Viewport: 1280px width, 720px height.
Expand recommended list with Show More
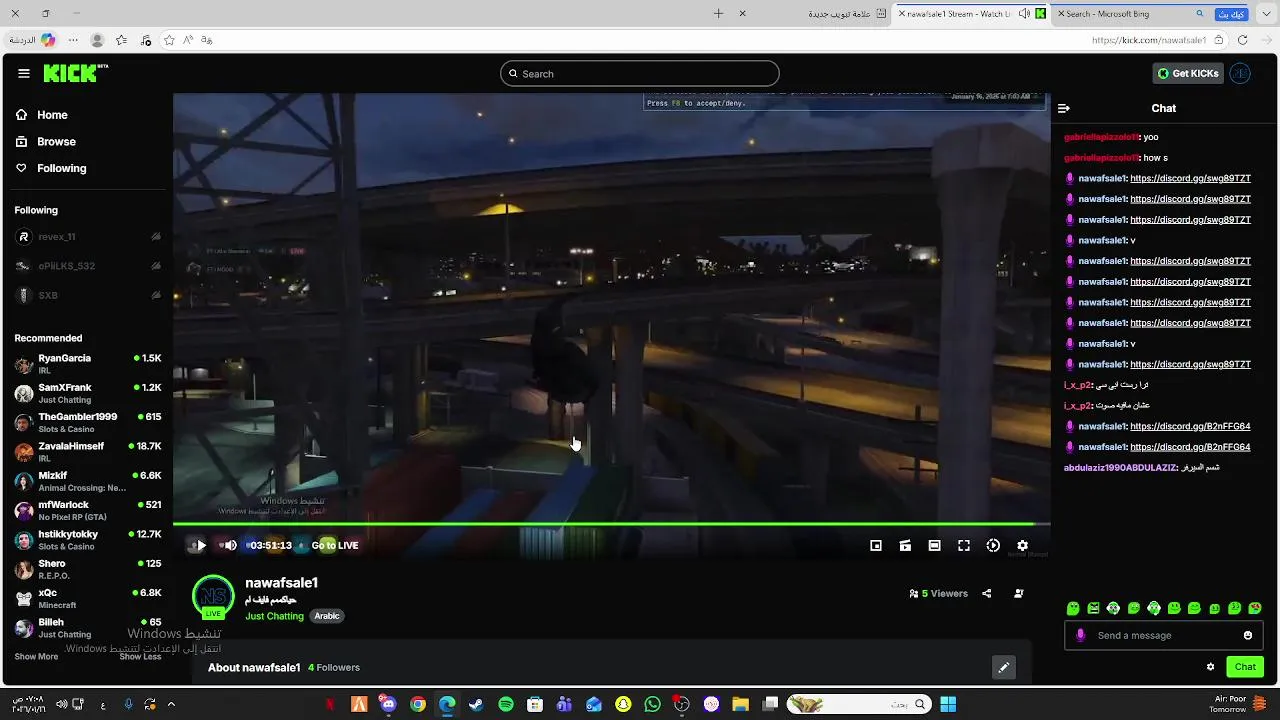[36, 657]
